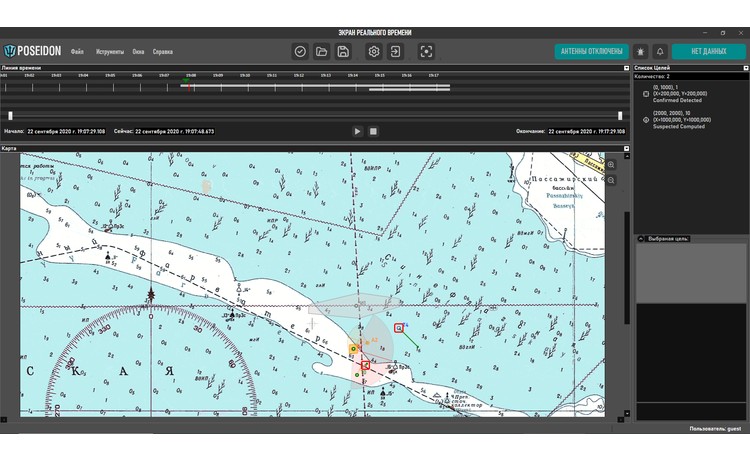Click the НЕТ ДАННЫХ button
The width and height of the screenshot is (750, 460).
point(709,51)
